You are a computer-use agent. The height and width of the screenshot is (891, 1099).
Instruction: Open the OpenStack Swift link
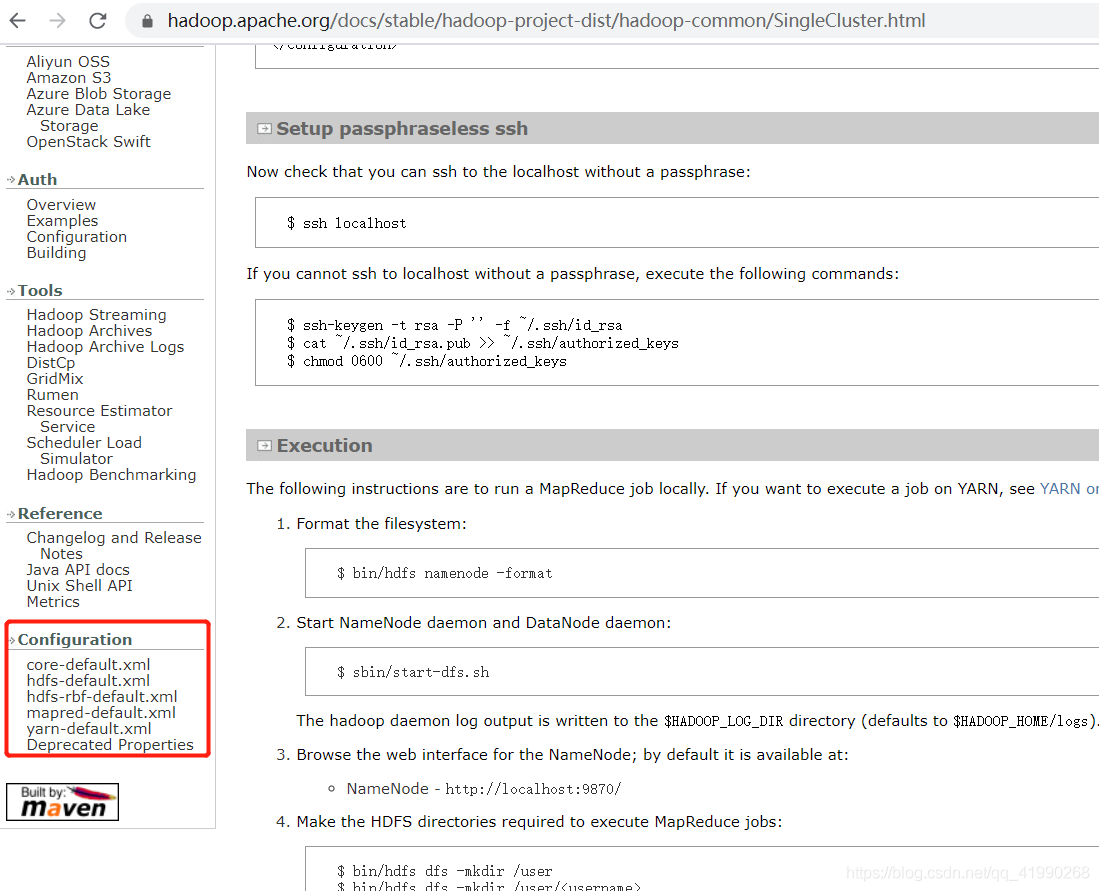(x=88, y=142)
